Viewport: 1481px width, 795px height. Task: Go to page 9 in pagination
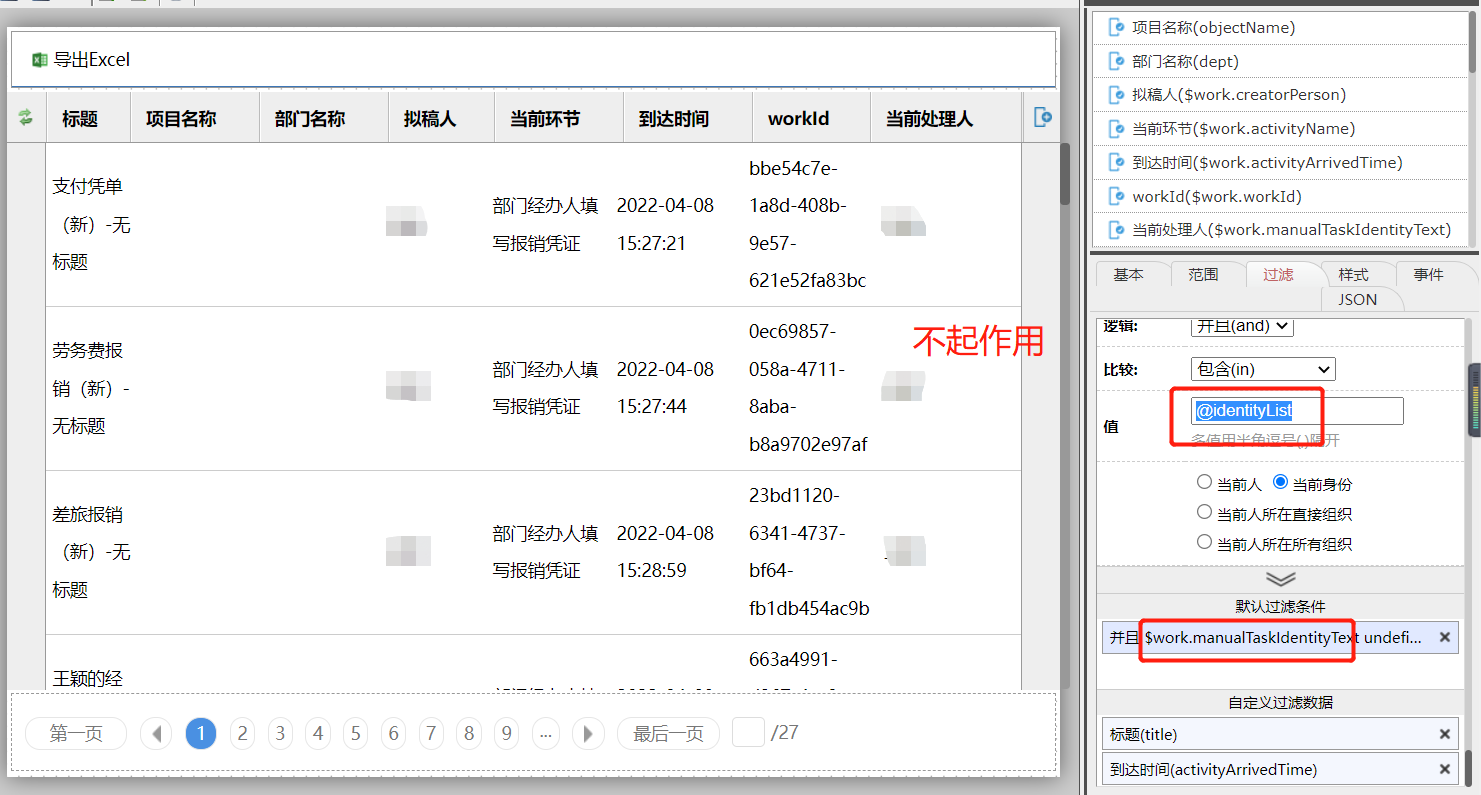pos(507,733)
